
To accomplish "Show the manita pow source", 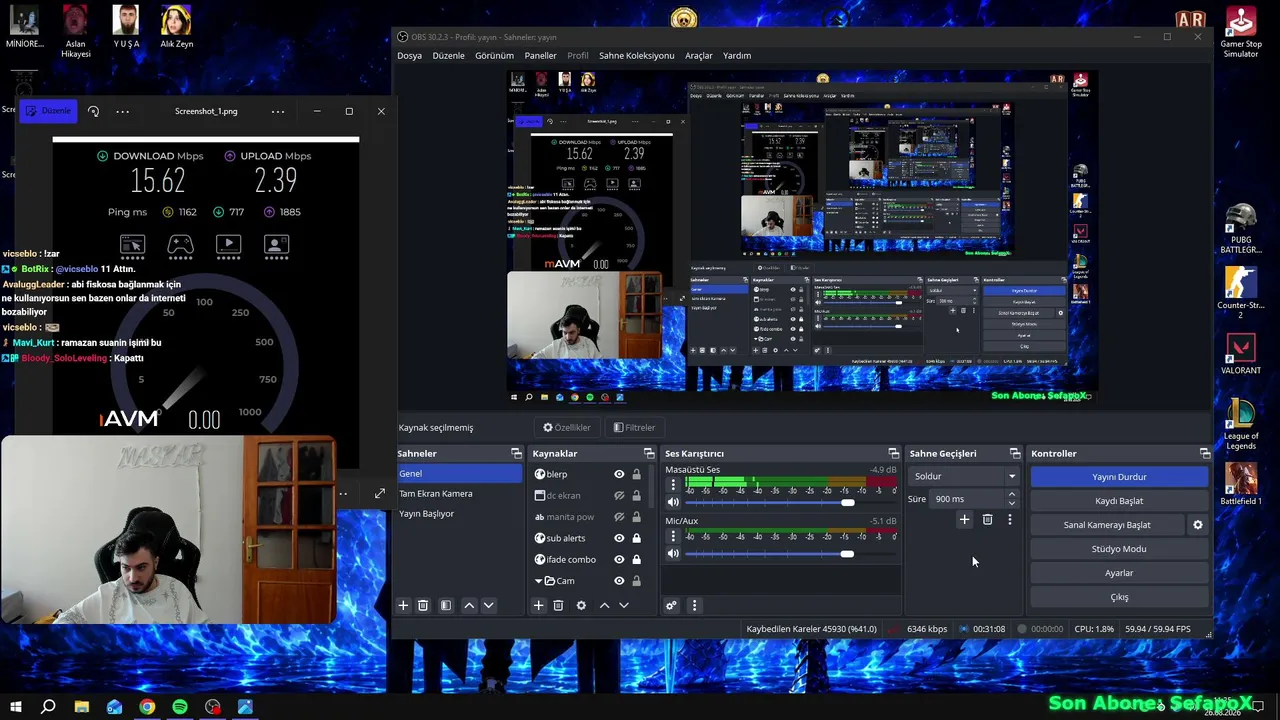I will (x=619, y=517).
